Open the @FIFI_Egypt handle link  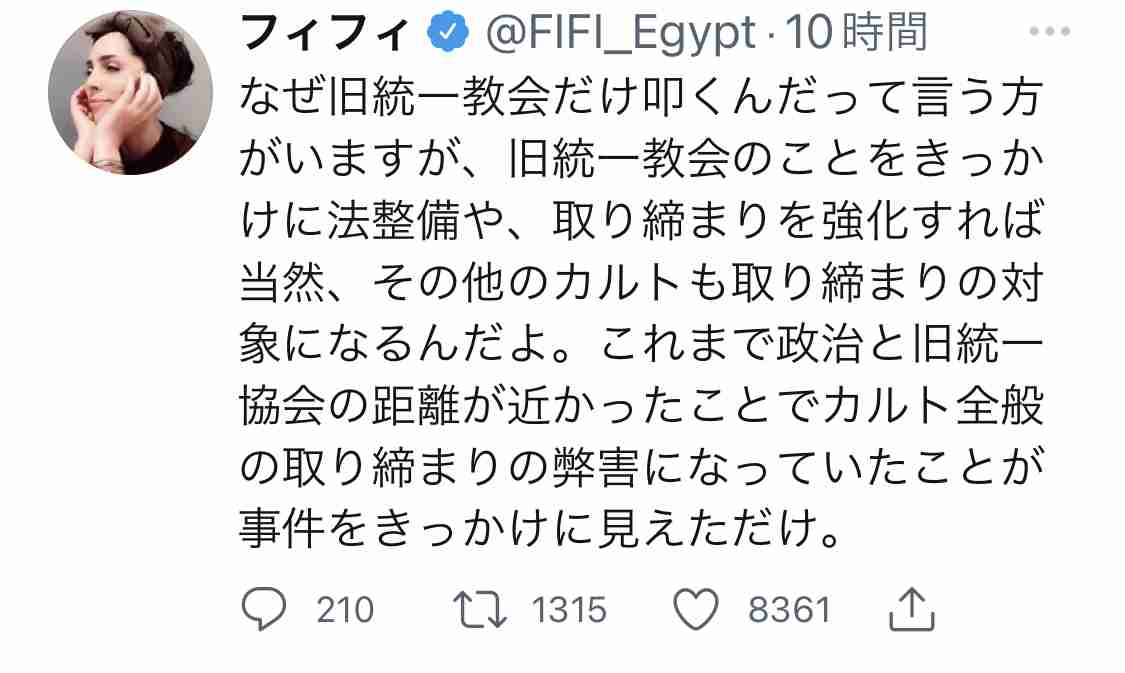621,35
